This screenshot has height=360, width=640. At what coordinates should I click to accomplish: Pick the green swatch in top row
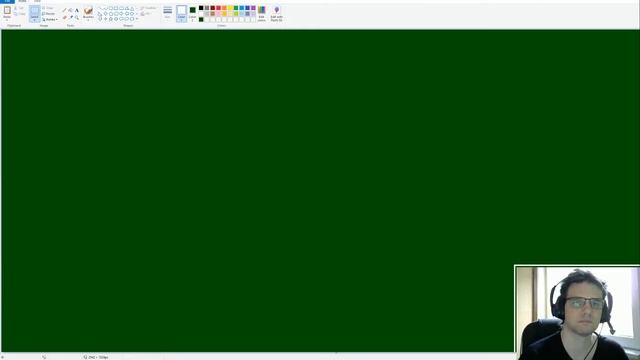click(x=236, y=8)
